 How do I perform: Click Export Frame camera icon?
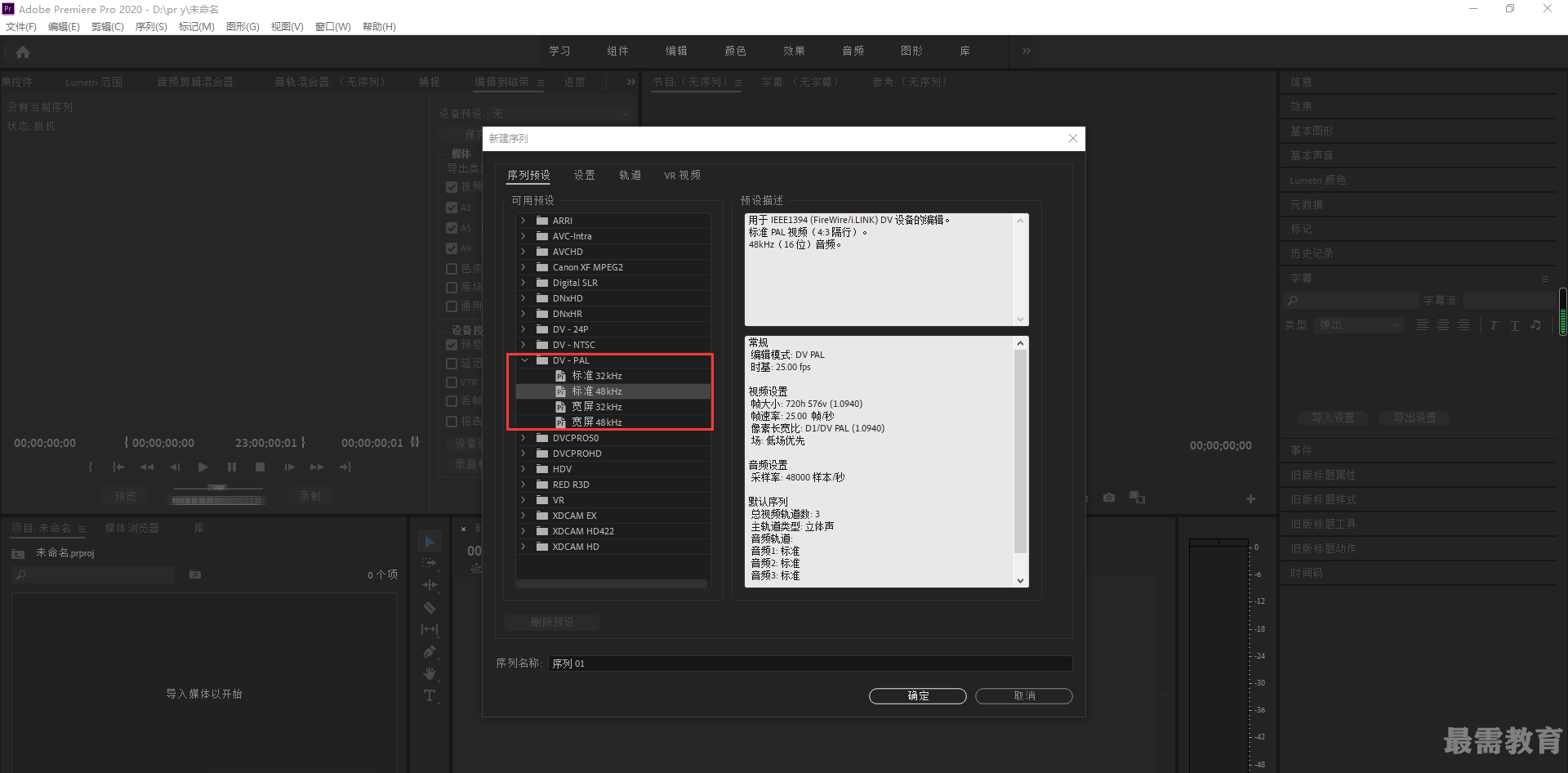click(x=1109, y=497)
